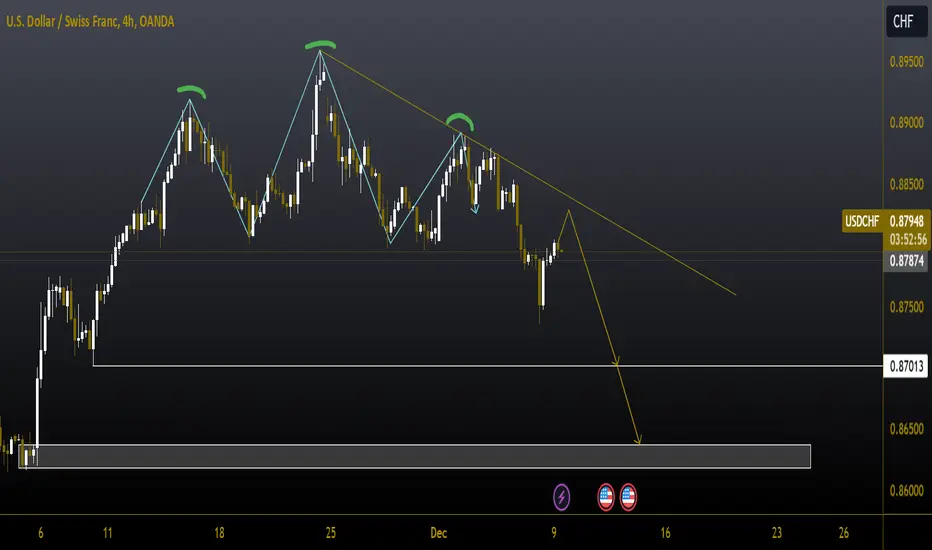Click the 0.87500 price axis label
Image resolution: width=932 pixels, height=550 pixels.
click(906, 307)
